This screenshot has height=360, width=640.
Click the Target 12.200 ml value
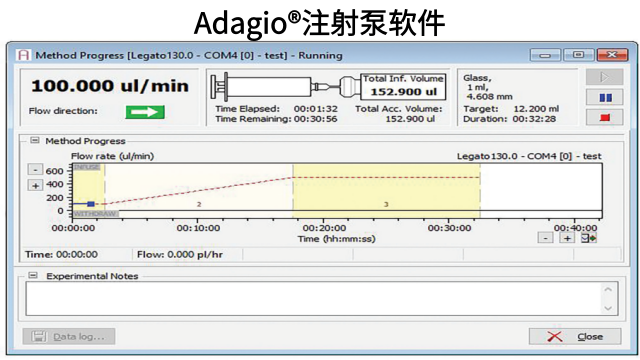coord(536,109)
